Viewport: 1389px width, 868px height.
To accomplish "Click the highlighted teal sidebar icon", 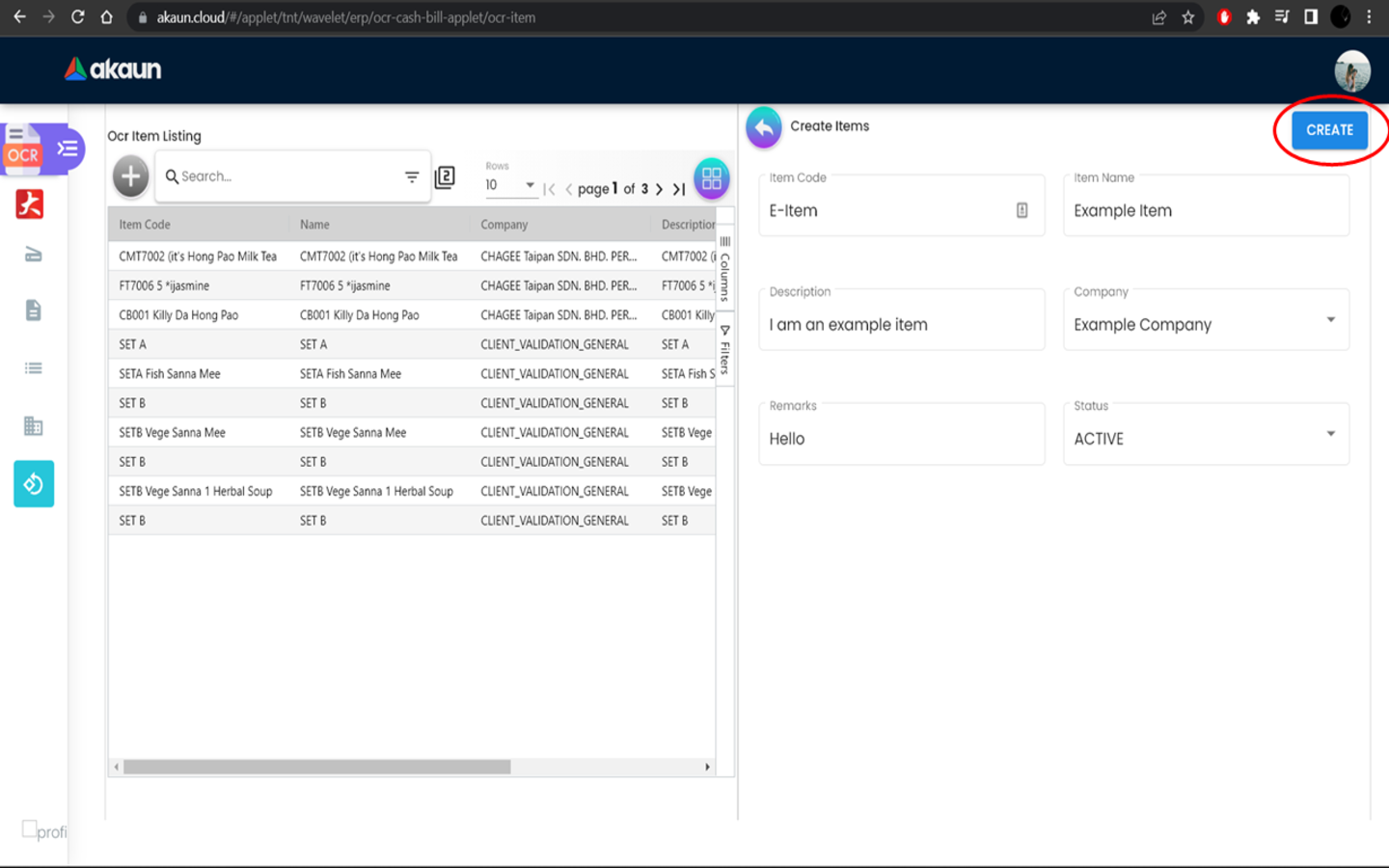I will pyautogui.click(x=34, y=484).
